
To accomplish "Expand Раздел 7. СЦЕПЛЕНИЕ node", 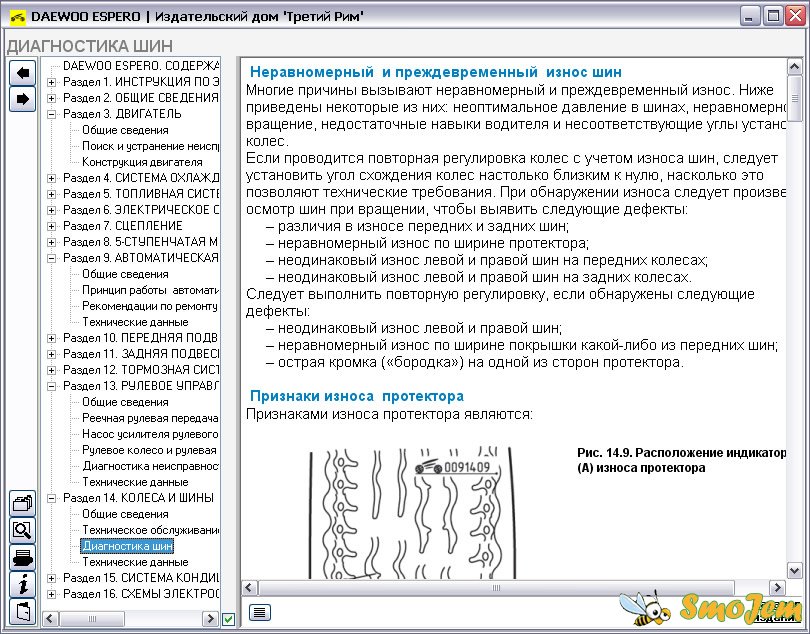I will click(51, 226).
